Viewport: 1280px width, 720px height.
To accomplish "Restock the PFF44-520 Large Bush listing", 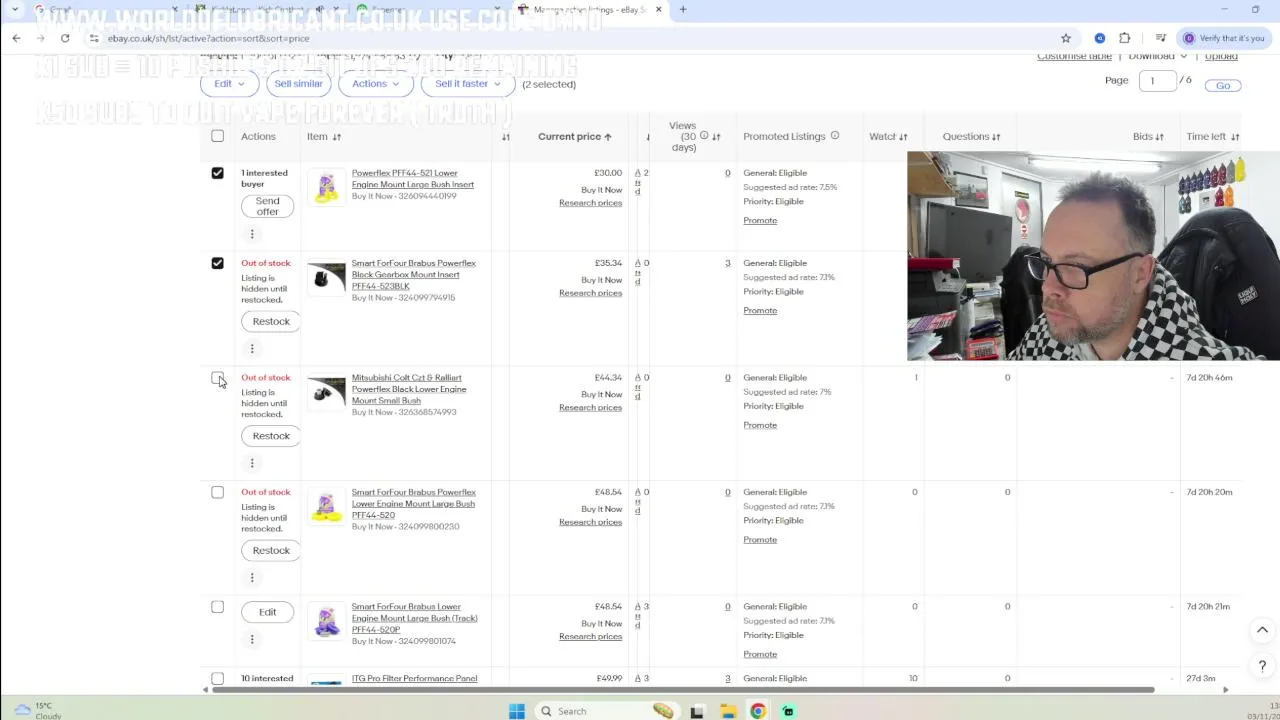I will [x=271, y=551].
